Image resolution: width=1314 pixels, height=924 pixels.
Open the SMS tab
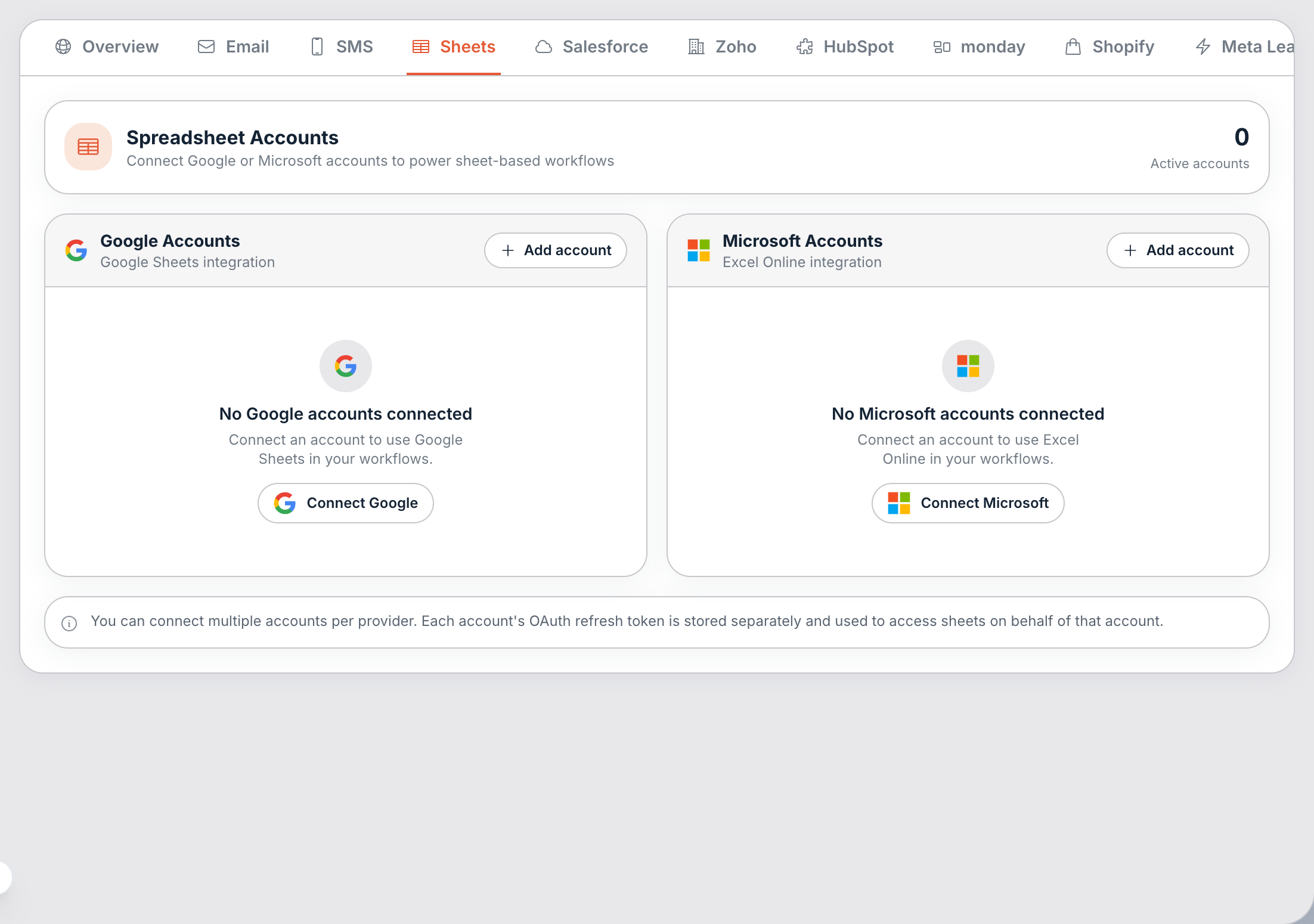(342, 46)
